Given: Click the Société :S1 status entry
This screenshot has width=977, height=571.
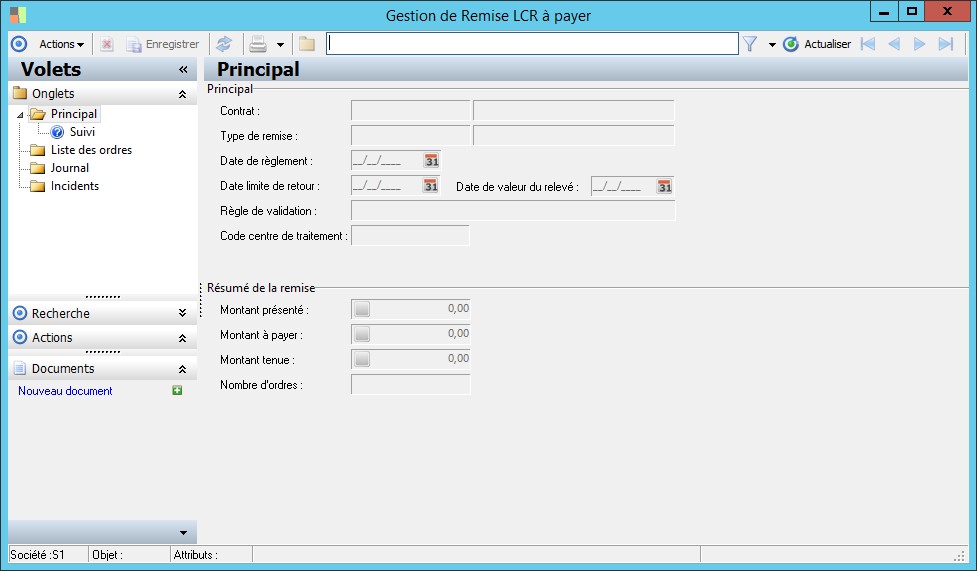Looking at the screenshot, I should (x=37, y=555).
